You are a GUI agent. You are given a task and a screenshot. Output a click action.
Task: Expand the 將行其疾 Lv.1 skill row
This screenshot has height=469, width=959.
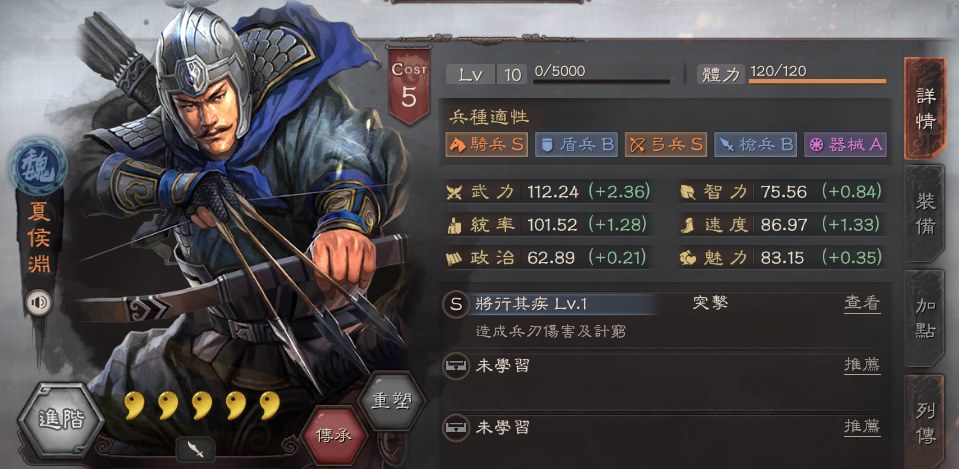[x=664, y=304]
